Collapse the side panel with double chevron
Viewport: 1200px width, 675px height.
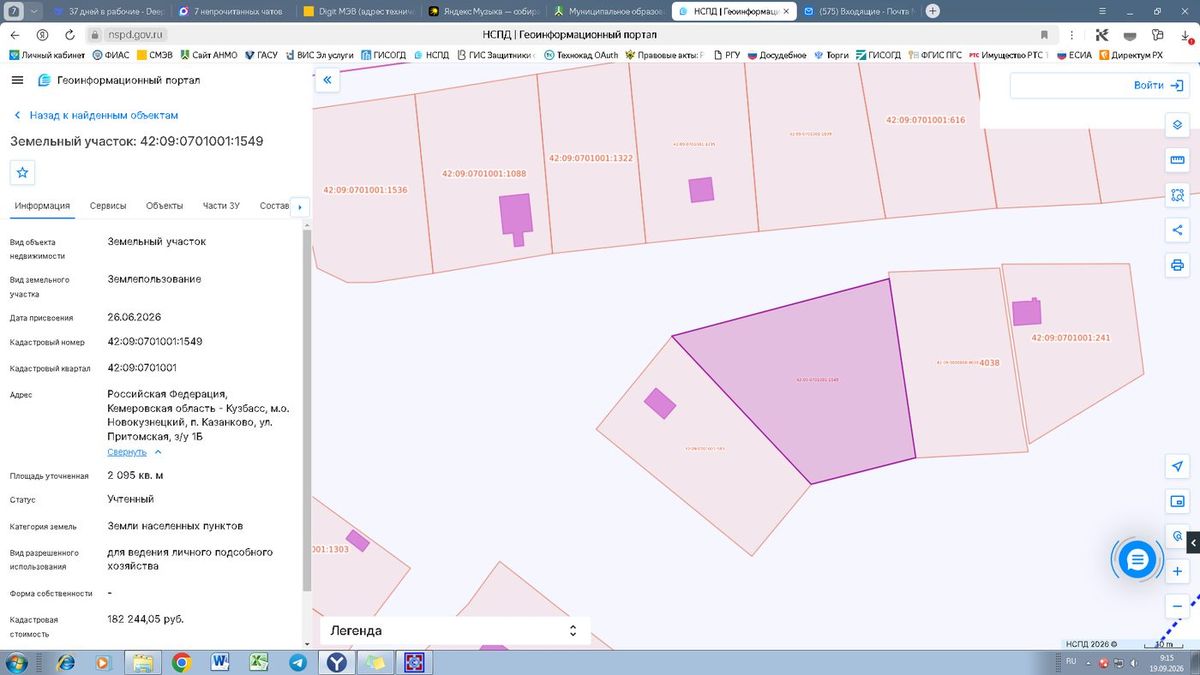coord(327,80)
